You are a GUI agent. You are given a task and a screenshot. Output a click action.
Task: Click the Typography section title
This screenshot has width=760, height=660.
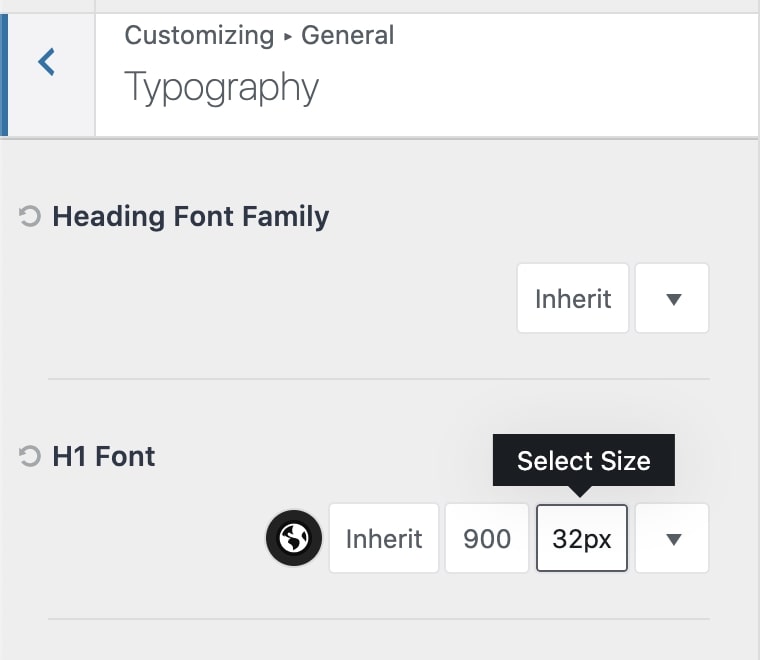pyautogui.click(x=221, y=88)
